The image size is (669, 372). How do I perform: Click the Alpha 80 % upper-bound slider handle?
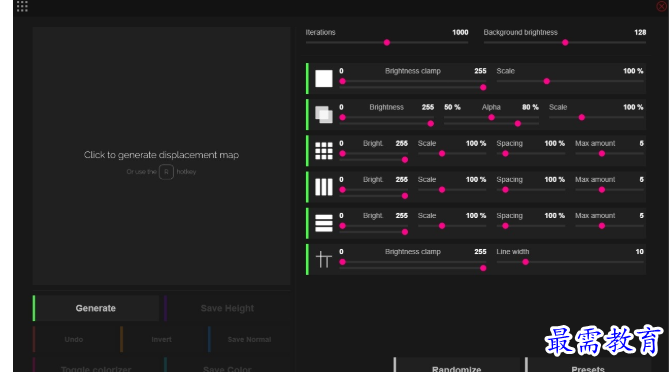(518, 124)
